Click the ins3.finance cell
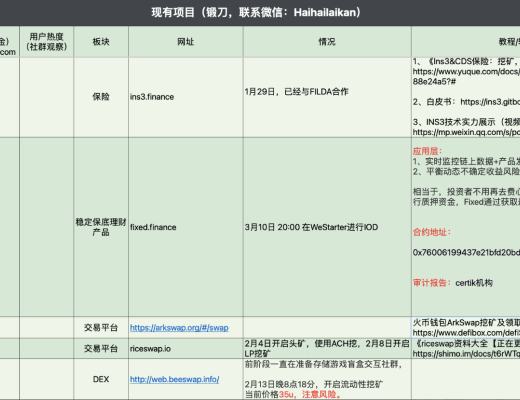 point(186,97)
